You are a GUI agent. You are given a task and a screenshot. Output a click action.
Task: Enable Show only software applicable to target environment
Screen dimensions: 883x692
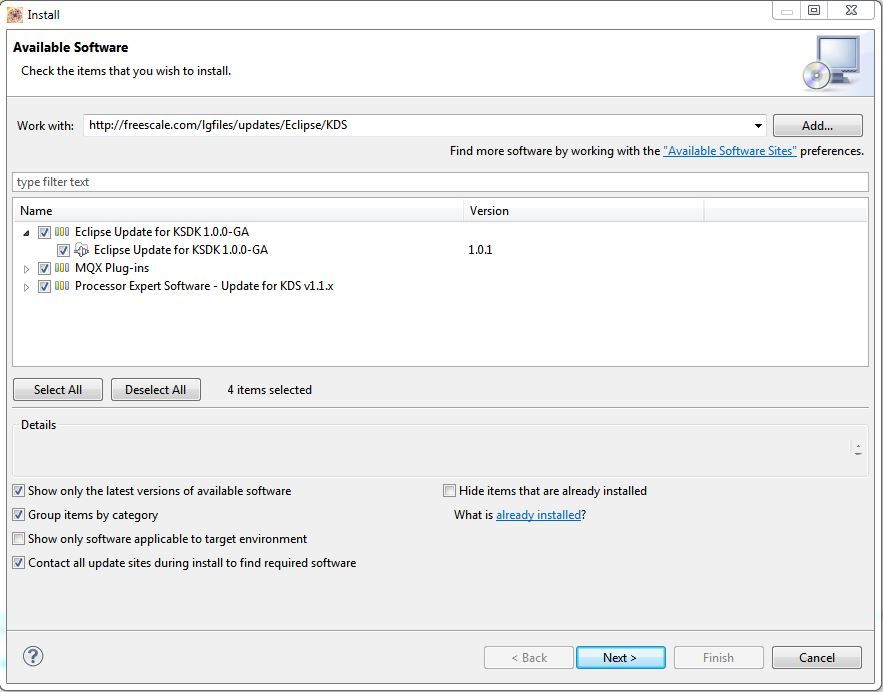click(19, 539)
